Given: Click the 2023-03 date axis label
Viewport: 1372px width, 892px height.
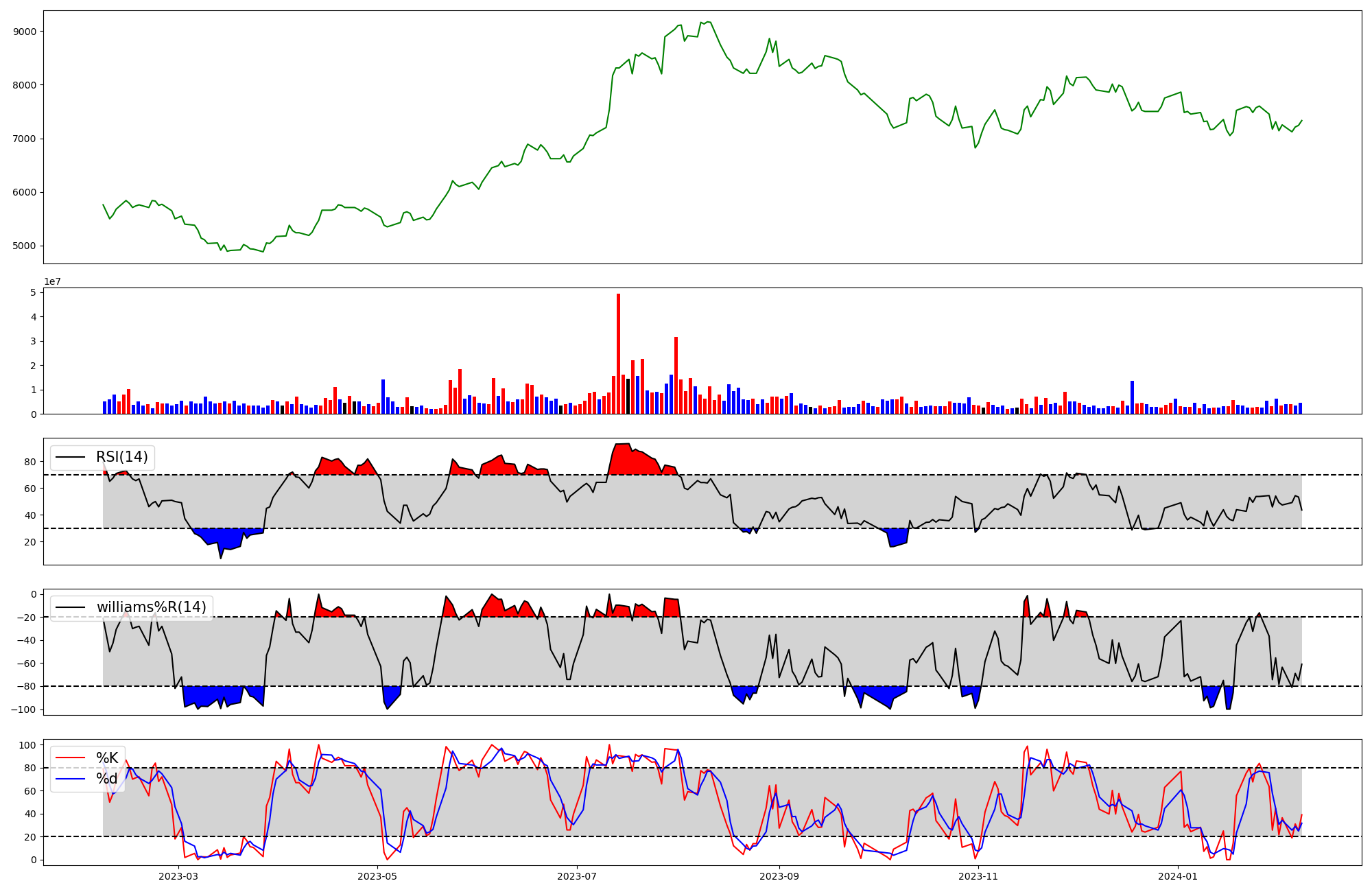Looking at the screenshot, I should [x=178, y=876].
